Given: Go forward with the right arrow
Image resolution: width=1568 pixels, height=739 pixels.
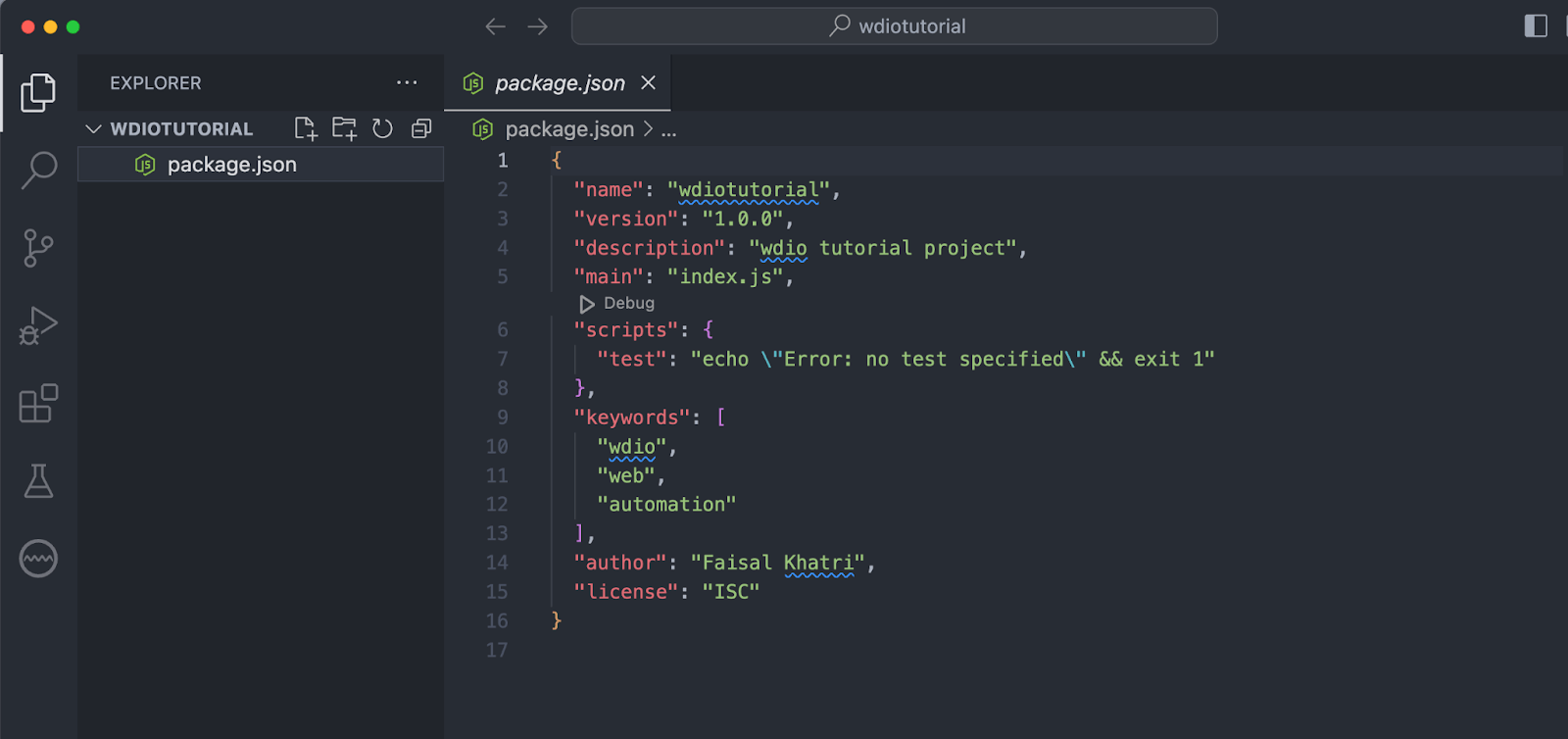Looking at the screenshot, I should coord(538,26).
